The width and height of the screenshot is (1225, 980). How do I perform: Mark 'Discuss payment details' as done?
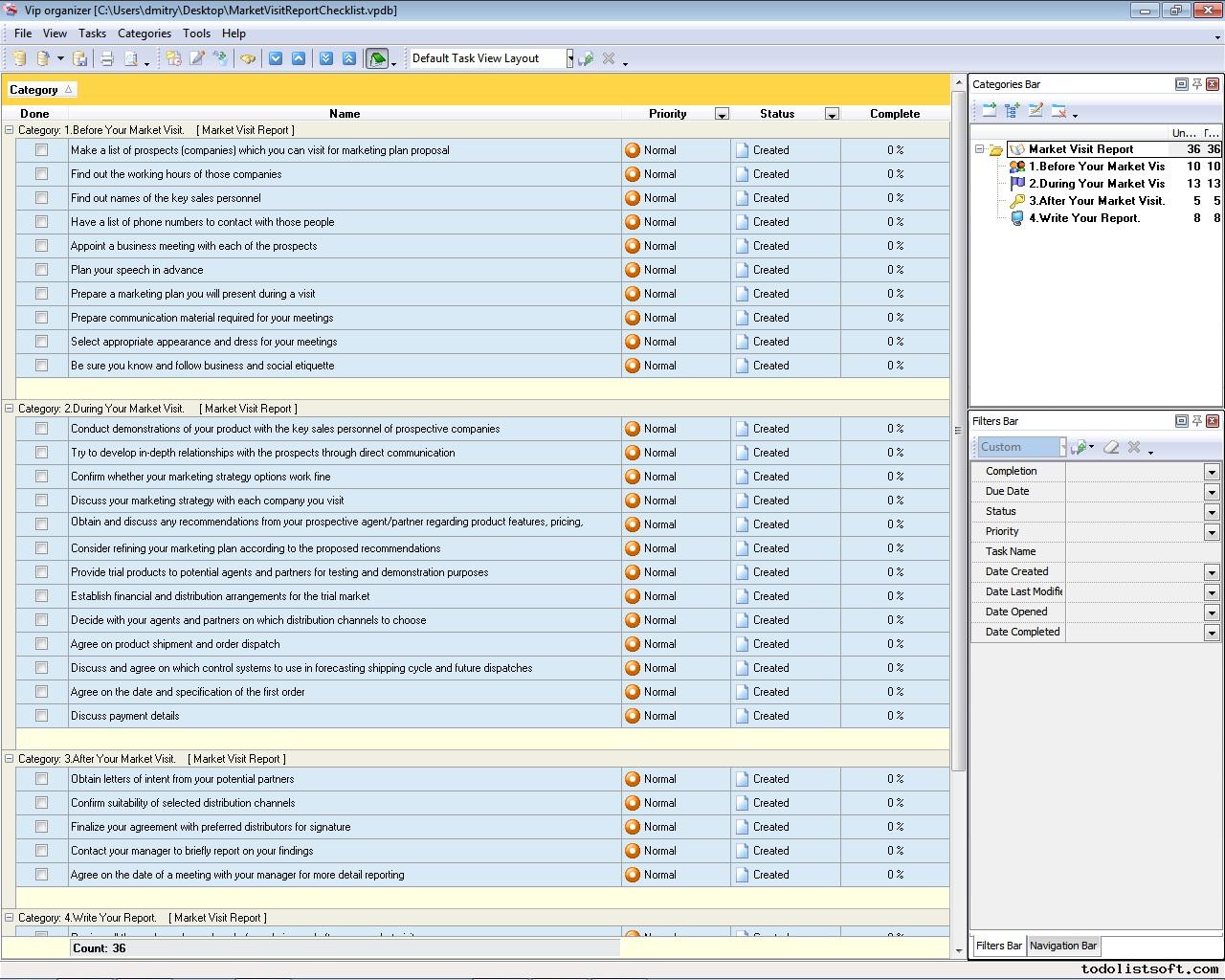click(x=41, y=716)
